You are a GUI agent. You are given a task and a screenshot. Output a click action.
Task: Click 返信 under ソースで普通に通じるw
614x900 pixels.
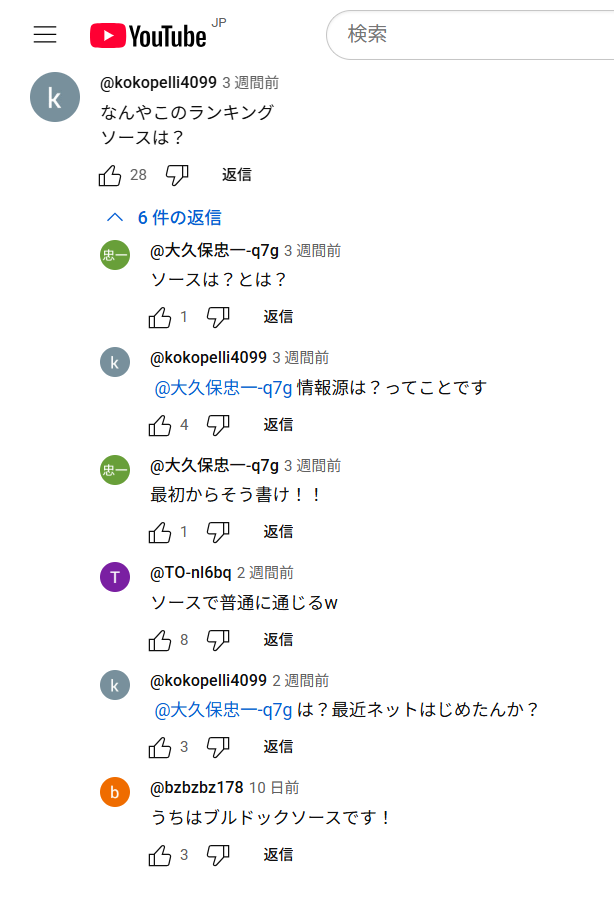point(278,640)
